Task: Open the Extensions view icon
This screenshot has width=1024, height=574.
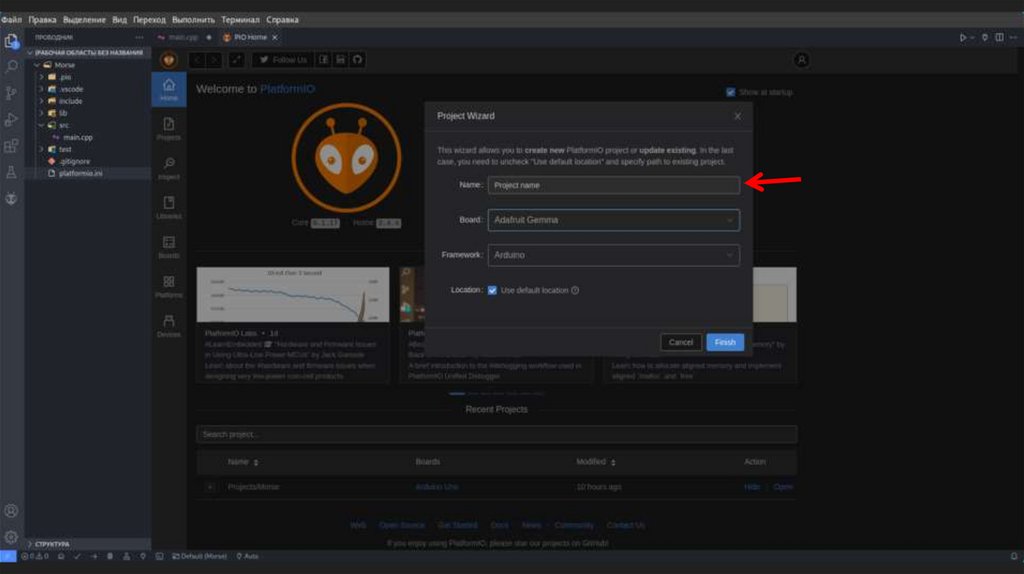Action: (12, 146)
